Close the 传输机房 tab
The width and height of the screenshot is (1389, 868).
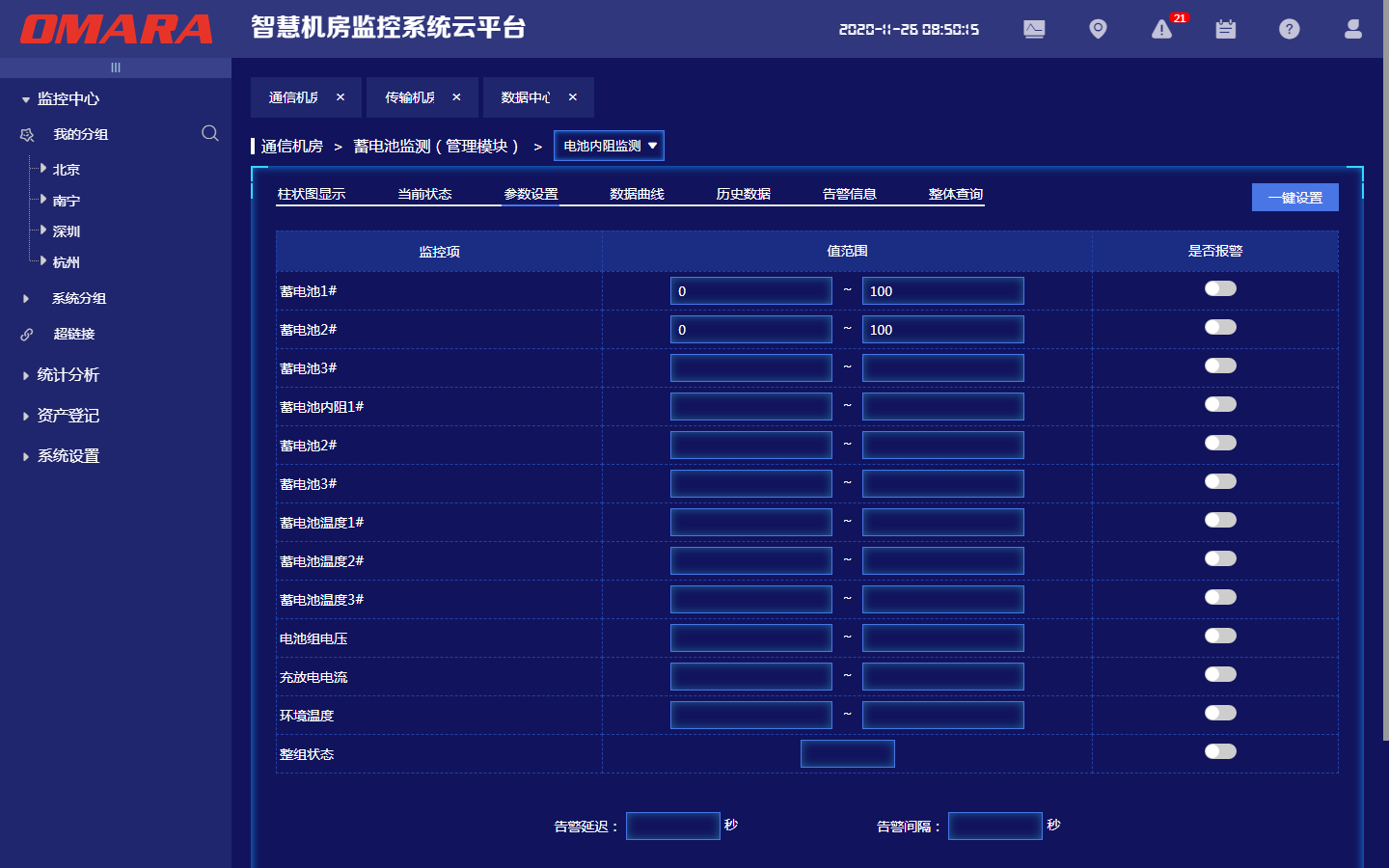[456, 96]
